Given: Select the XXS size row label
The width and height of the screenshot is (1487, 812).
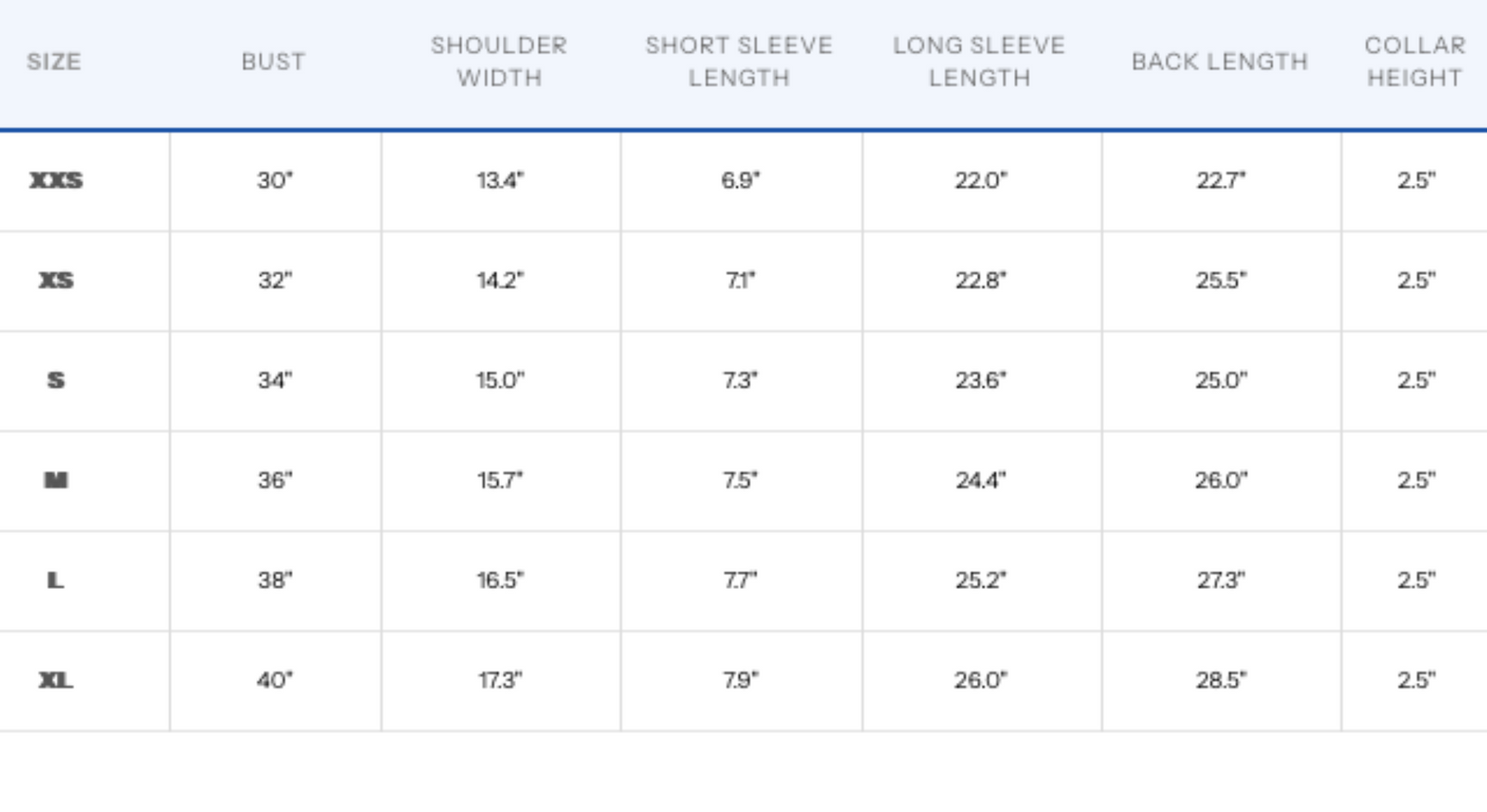Looking at the screenshot, I should (56, 180).
